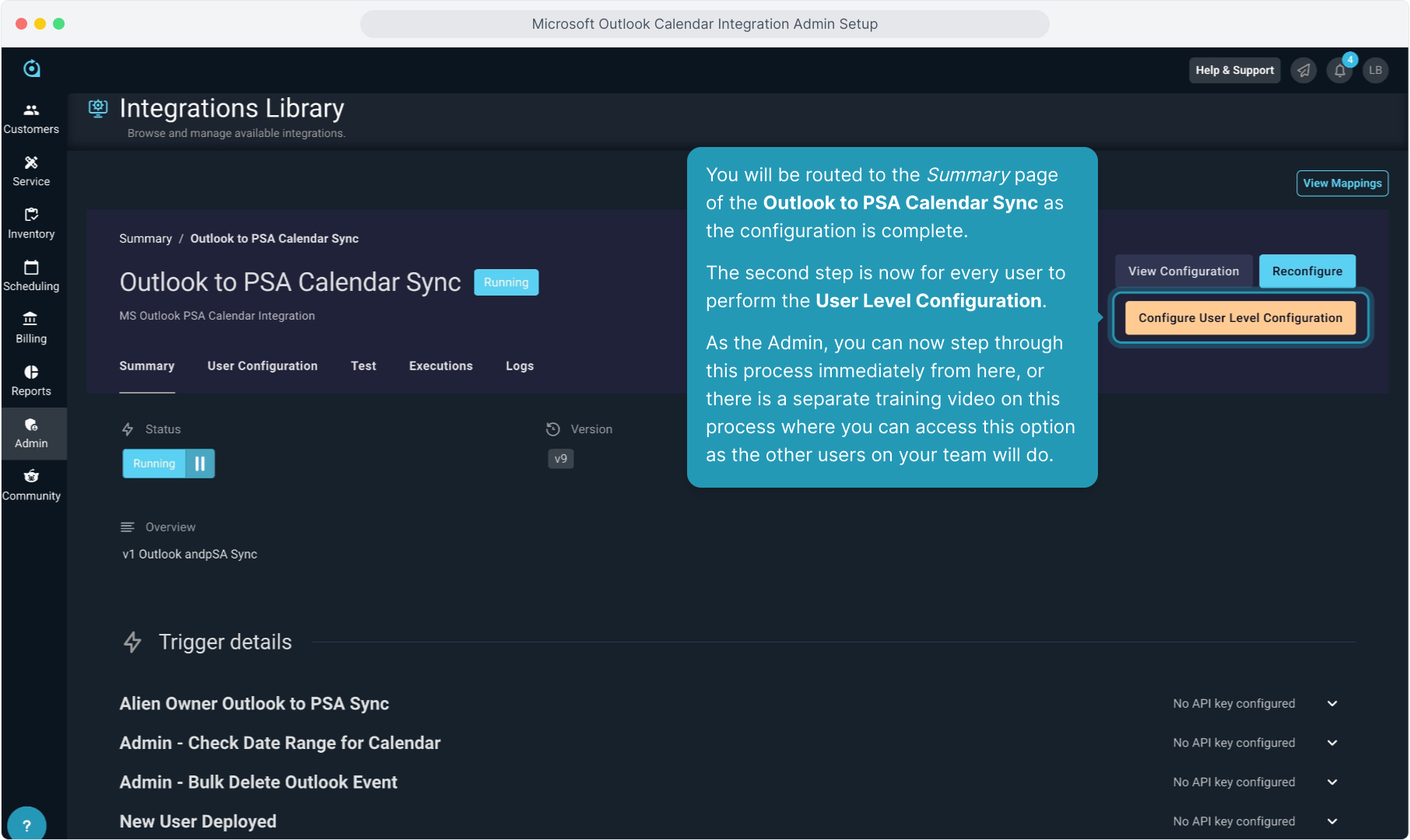Click the Integrations Library header icon
The width and height of the screenshot is (1410, 840).
[x=98, y=108]
